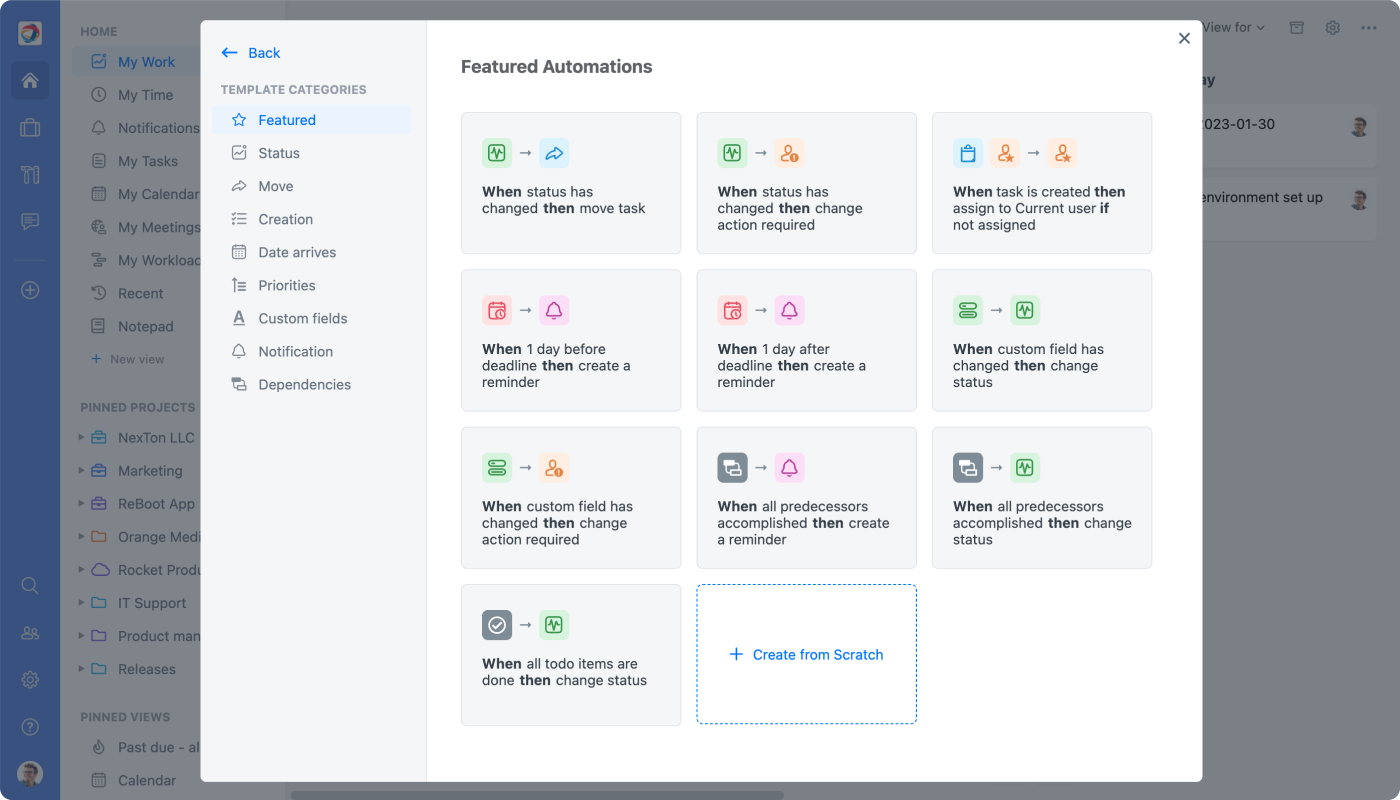Click the plus circle add icon
Image resolution: width=1400 pixels, height=800 pixels.
point(30,290)
